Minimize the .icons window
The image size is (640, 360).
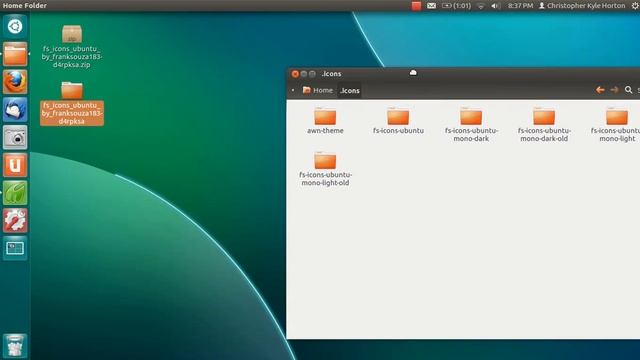[304, 74]
